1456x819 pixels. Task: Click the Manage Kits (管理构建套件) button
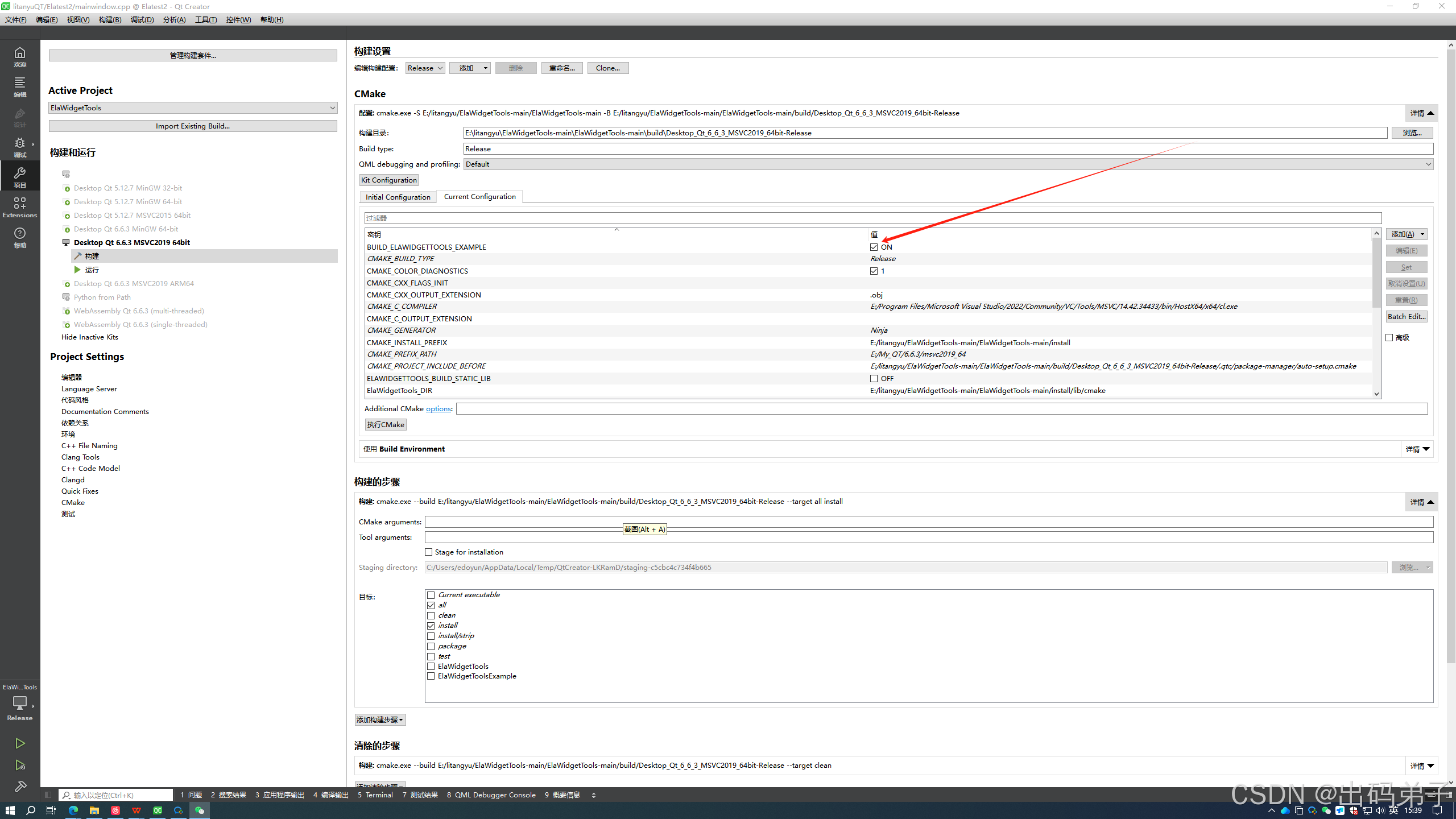click(x=193, y=55)
